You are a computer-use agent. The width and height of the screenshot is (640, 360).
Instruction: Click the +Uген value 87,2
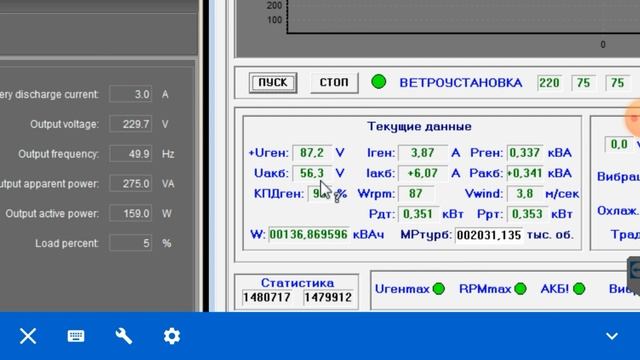(x=312, y=153)
